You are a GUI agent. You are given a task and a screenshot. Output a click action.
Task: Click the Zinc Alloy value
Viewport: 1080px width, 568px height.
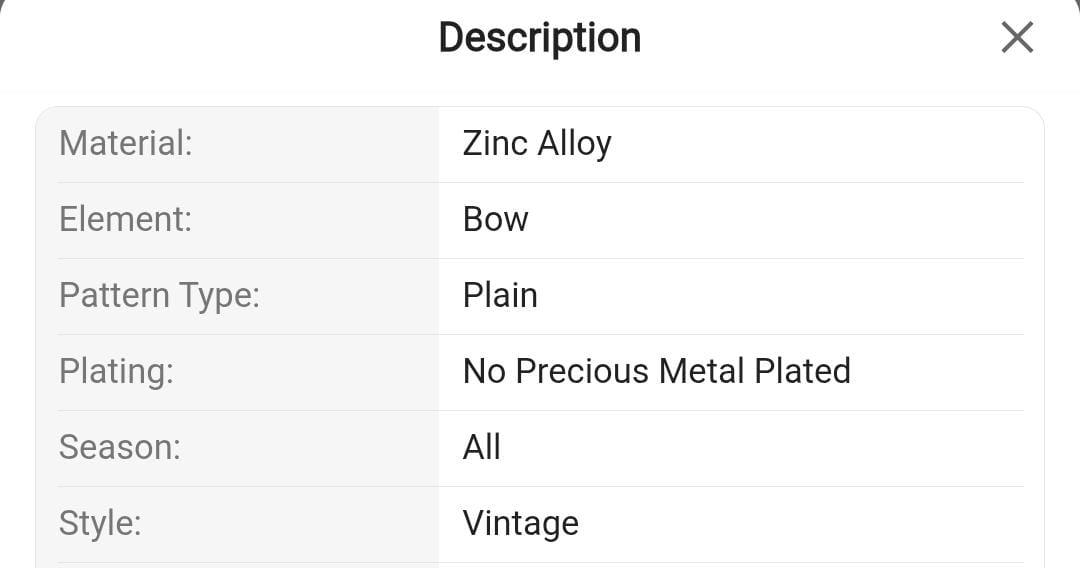click(537, 144)
